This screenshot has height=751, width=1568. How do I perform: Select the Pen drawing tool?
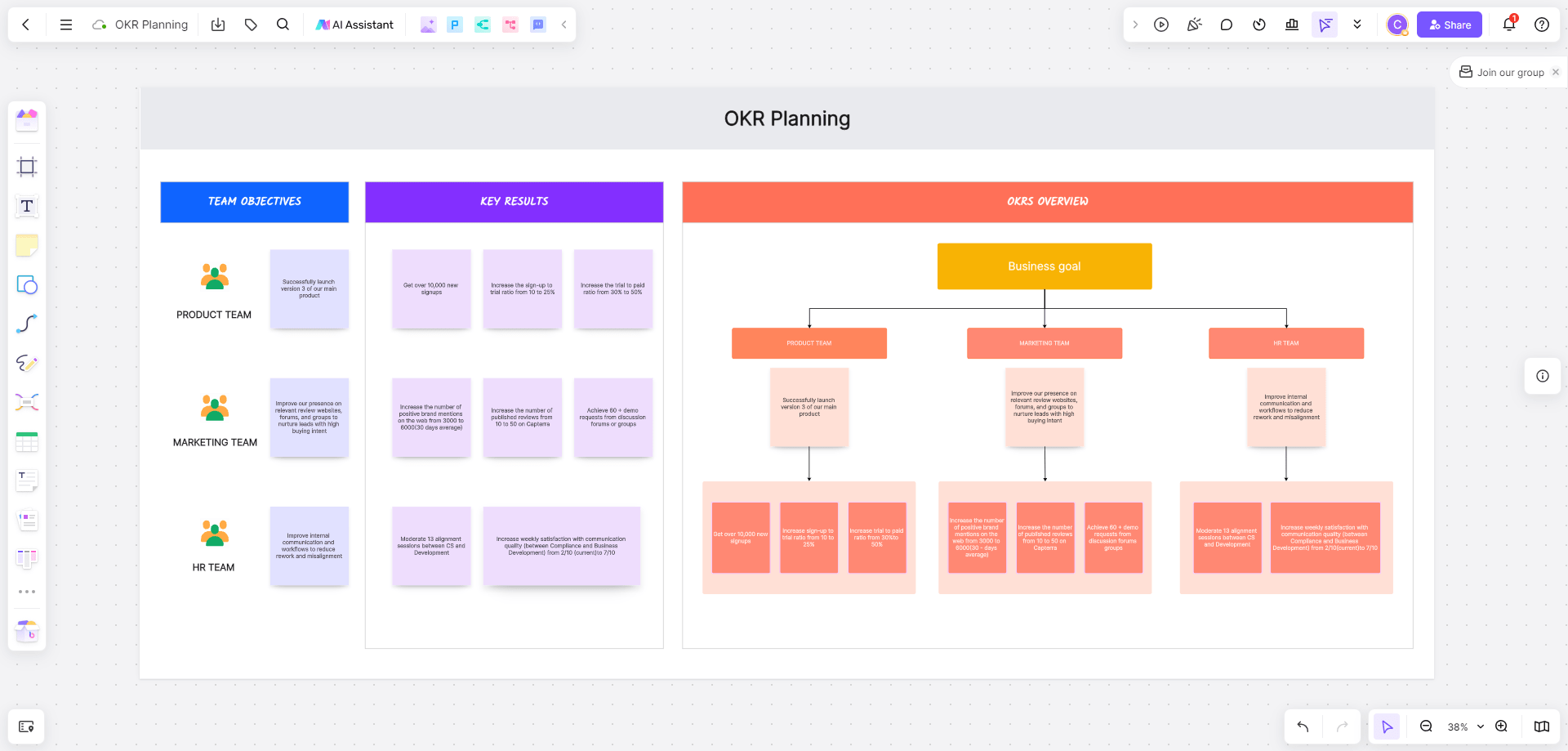click(27, 363)
